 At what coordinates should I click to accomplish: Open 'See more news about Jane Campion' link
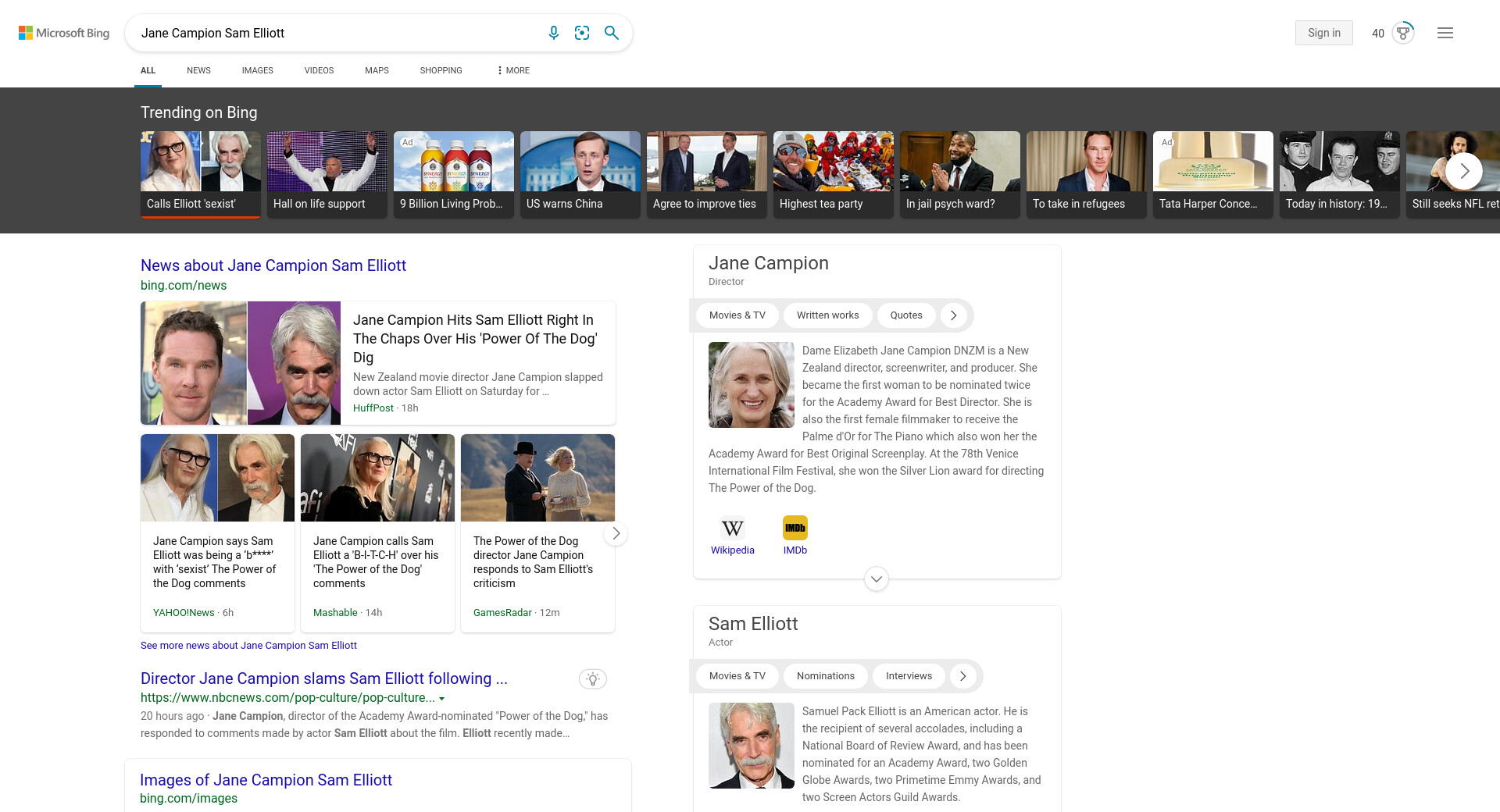[248, 646]
